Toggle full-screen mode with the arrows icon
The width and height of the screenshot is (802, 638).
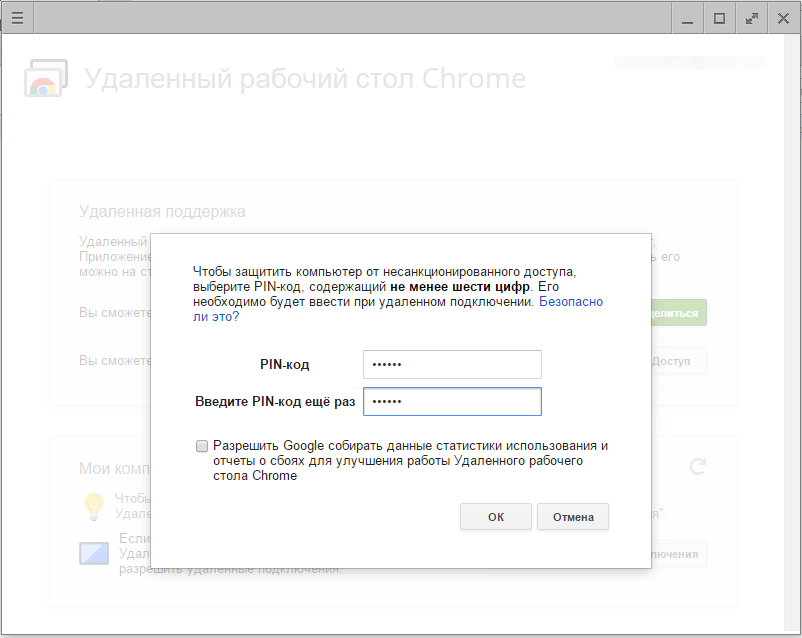tap(751, 19)
